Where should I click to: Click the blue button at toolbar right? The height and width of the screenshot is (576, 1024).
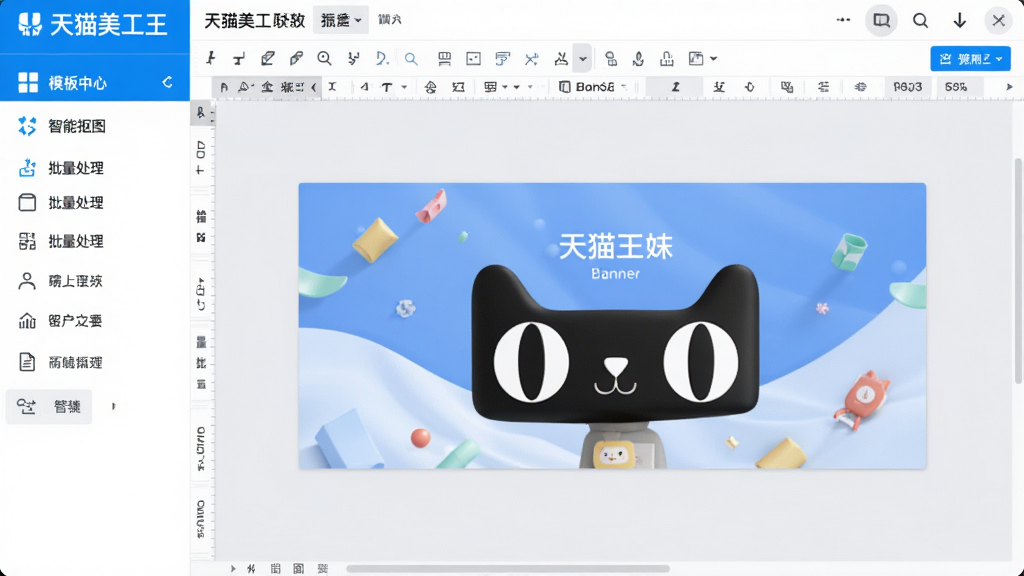[x=970, y=59]
